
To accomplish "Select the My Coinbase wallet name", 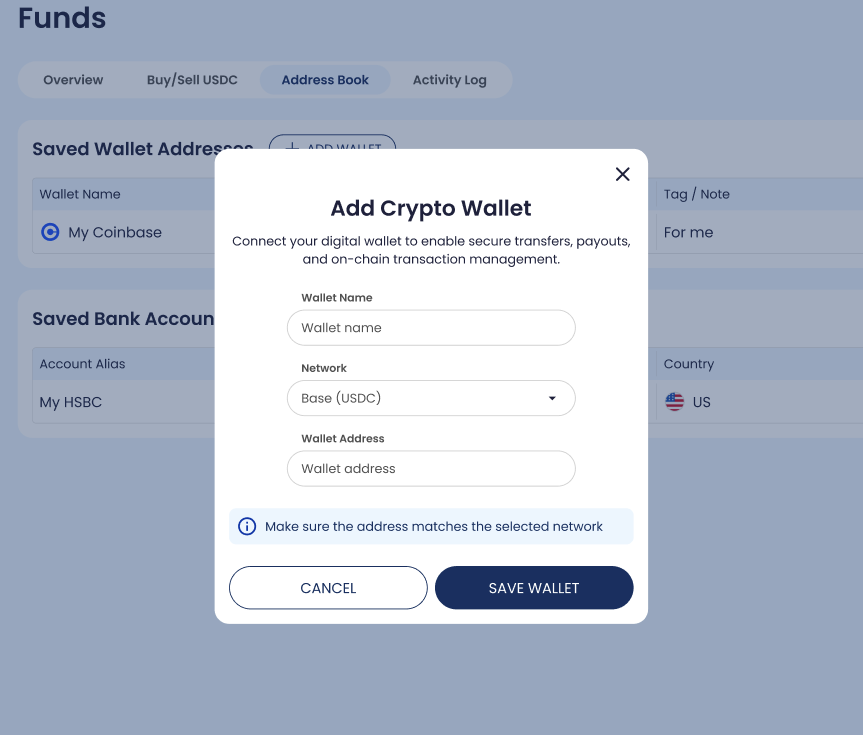I will [x=115, y=232].
